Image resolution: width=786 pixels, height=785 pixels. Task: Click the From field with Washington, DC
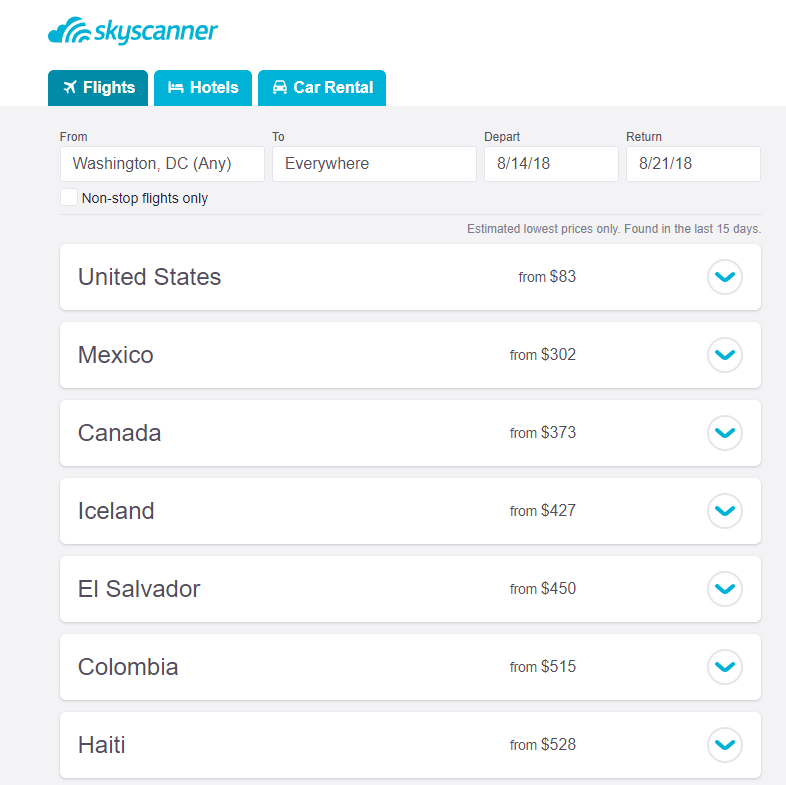[x=162, y=164]
